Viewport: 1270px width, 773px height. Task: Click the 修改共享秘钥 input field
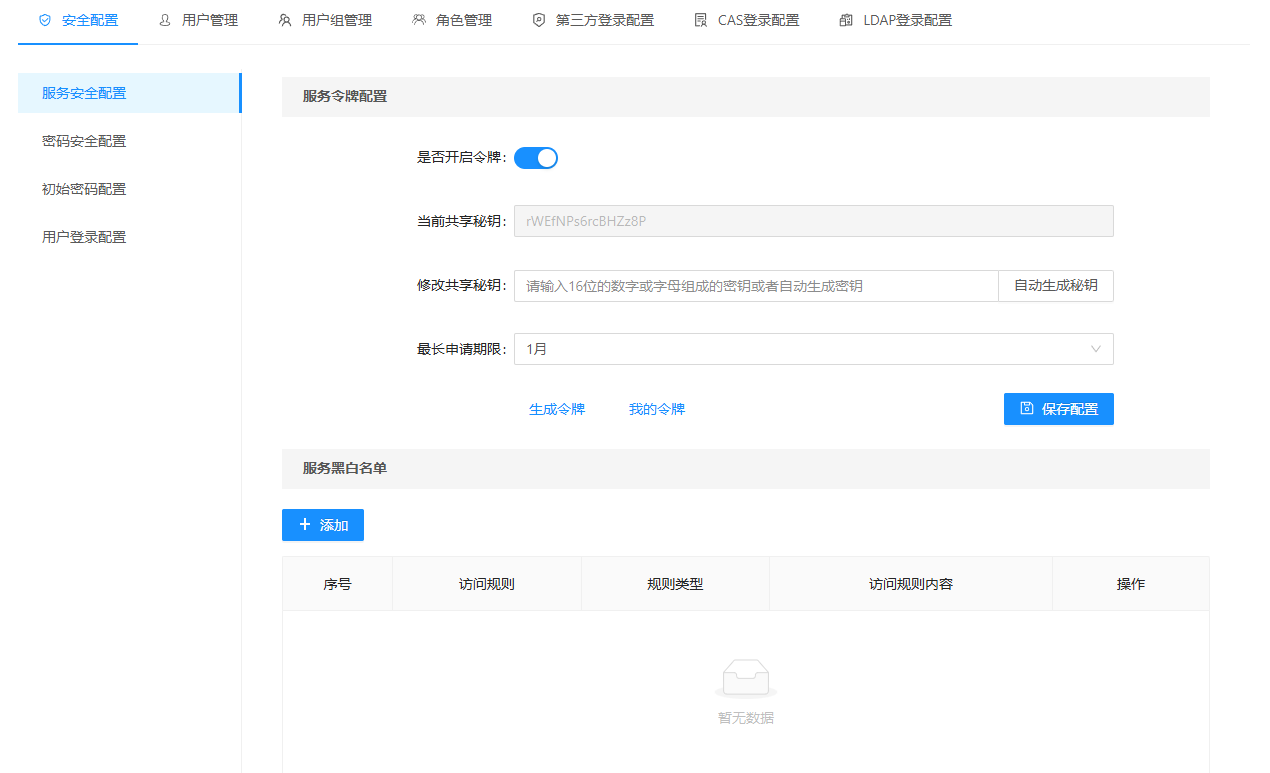755,286
